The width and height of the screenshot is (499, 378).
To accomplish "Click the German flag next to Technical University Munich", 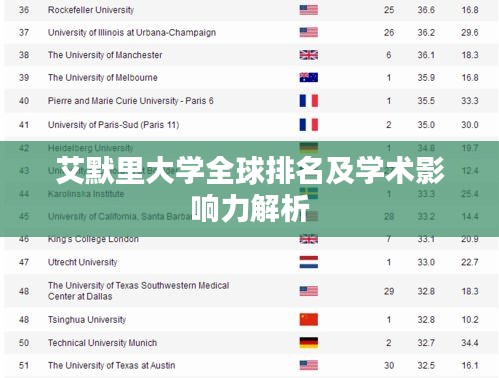I will [308, 343].
